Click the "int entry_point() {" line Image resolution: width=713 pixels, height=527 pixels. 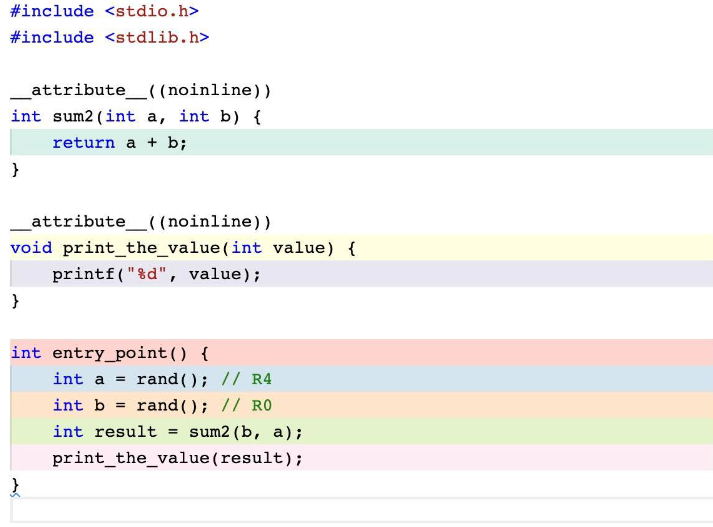[x=362, y=352]
